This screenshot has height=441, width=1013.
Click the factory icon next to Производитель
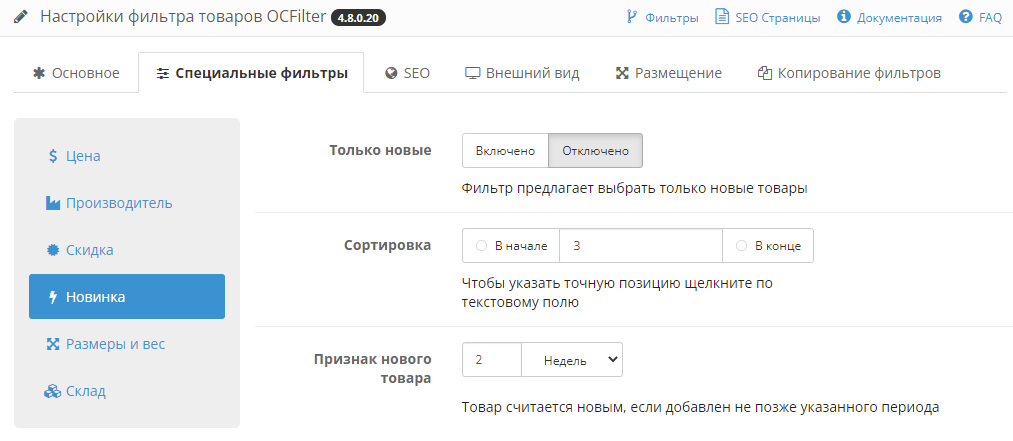[x=53, y=203]
